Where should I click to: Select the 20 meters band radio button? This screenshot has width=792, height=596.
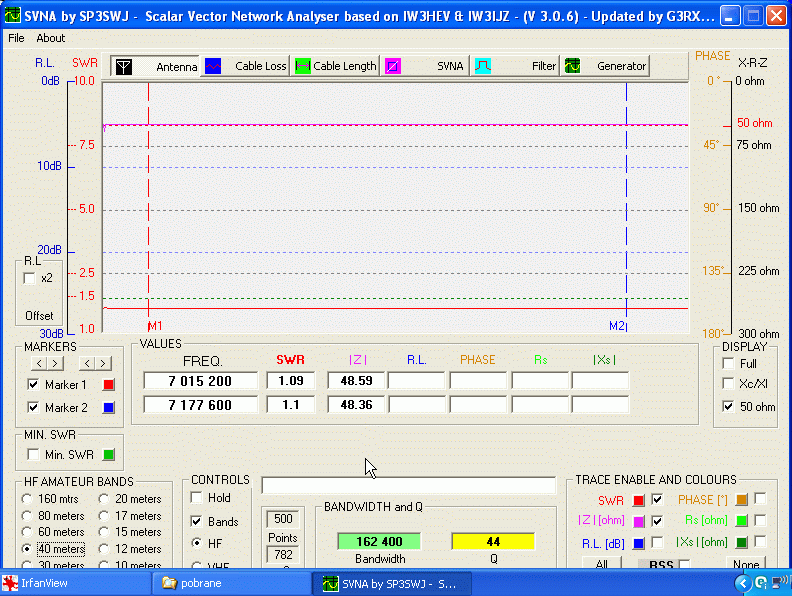[x=105, y=499]
